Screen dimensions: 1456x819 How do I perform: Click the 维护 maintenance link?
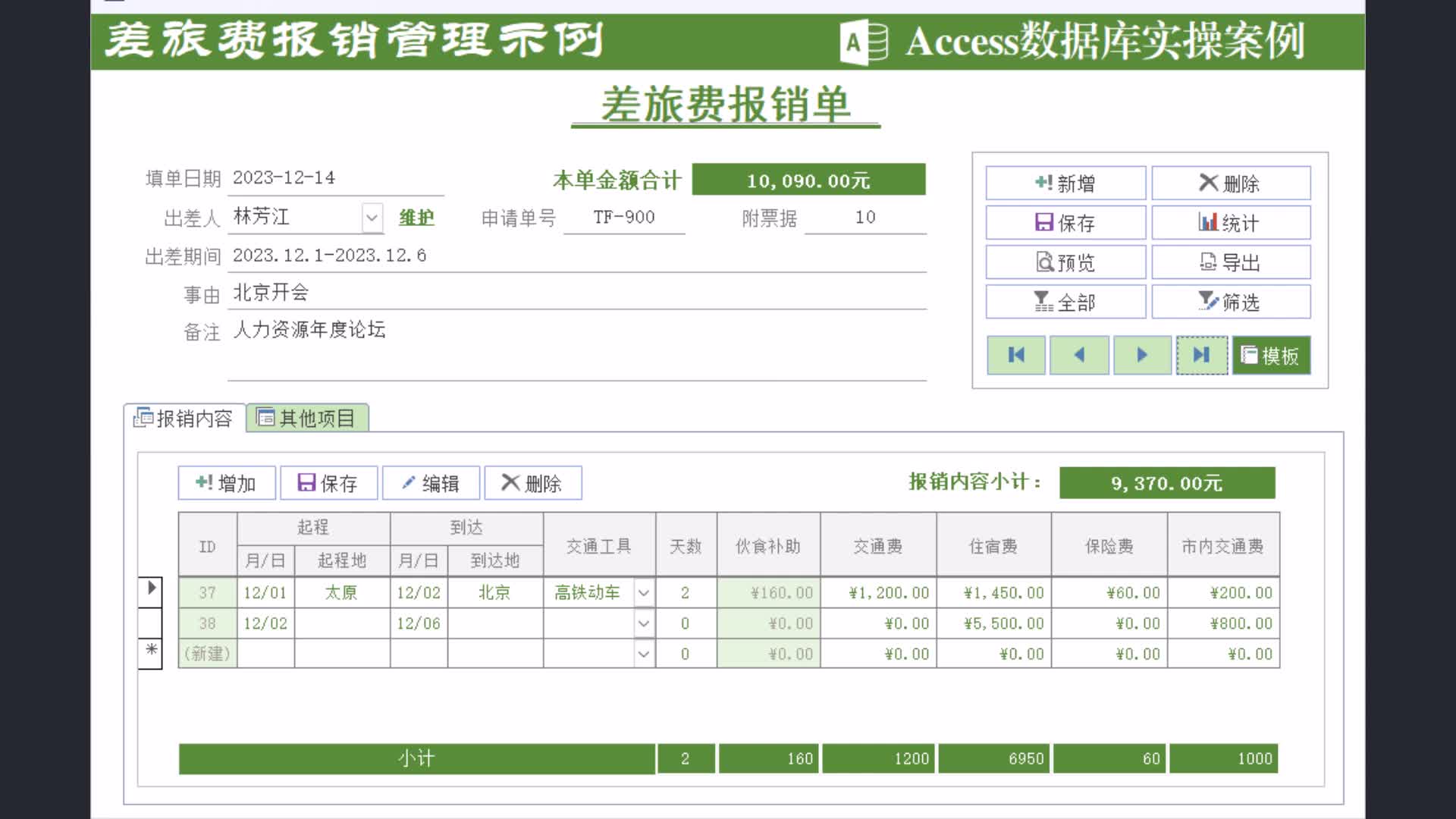416,218
